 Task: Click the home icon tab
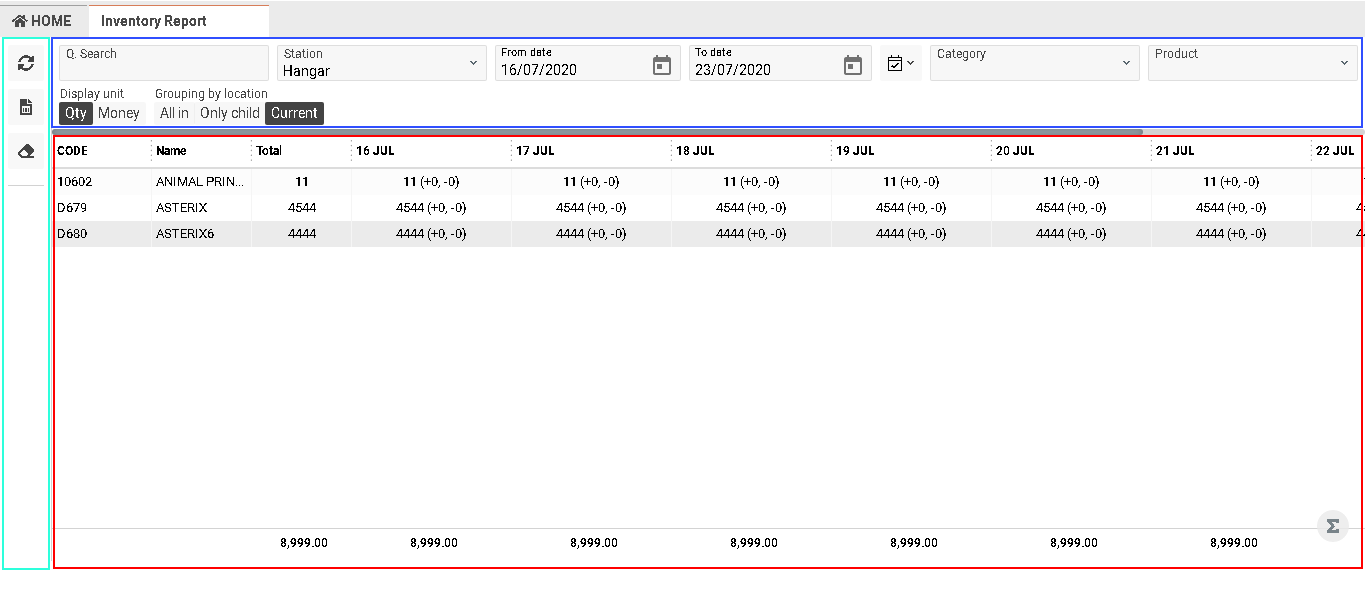[x=42, y=20]
